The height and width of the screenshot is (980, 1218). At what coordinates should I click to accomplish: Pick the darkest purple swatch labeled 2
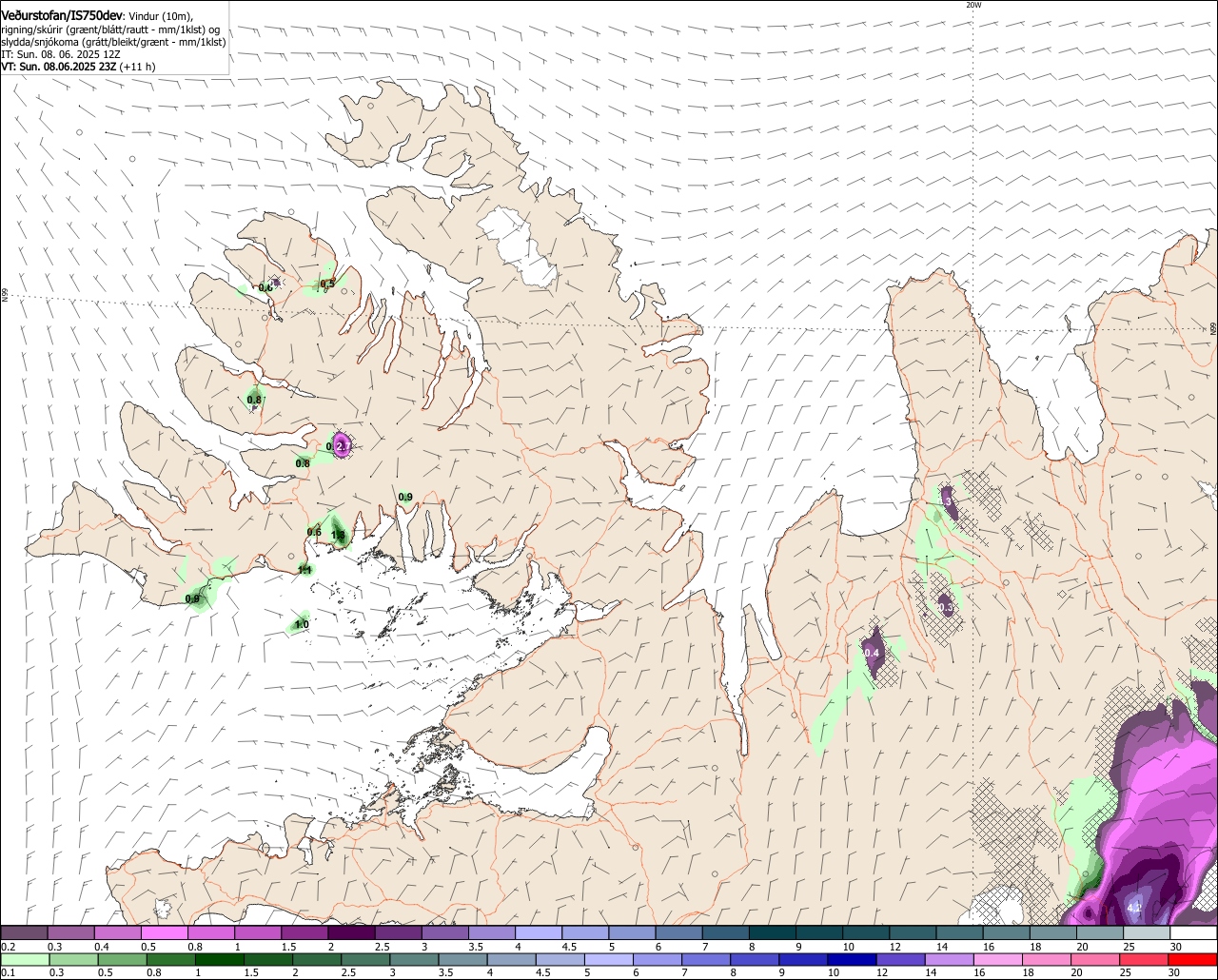[x=350, y=932]
